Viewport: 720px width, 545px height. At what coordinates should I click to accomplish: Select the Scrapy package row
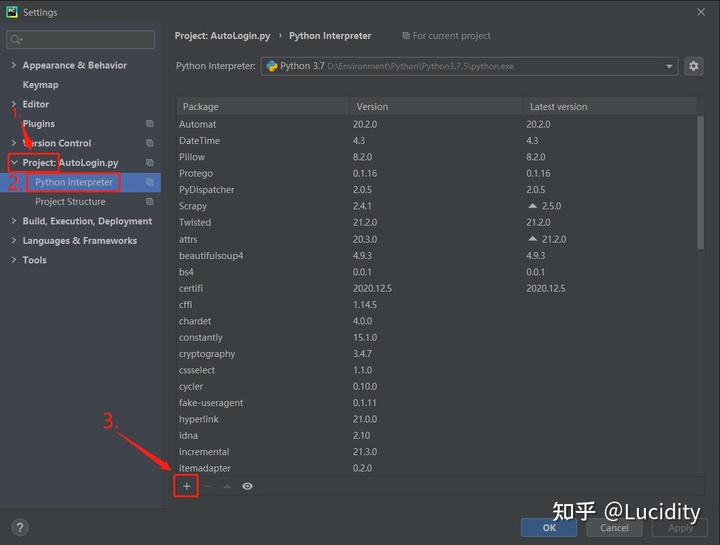437,206
